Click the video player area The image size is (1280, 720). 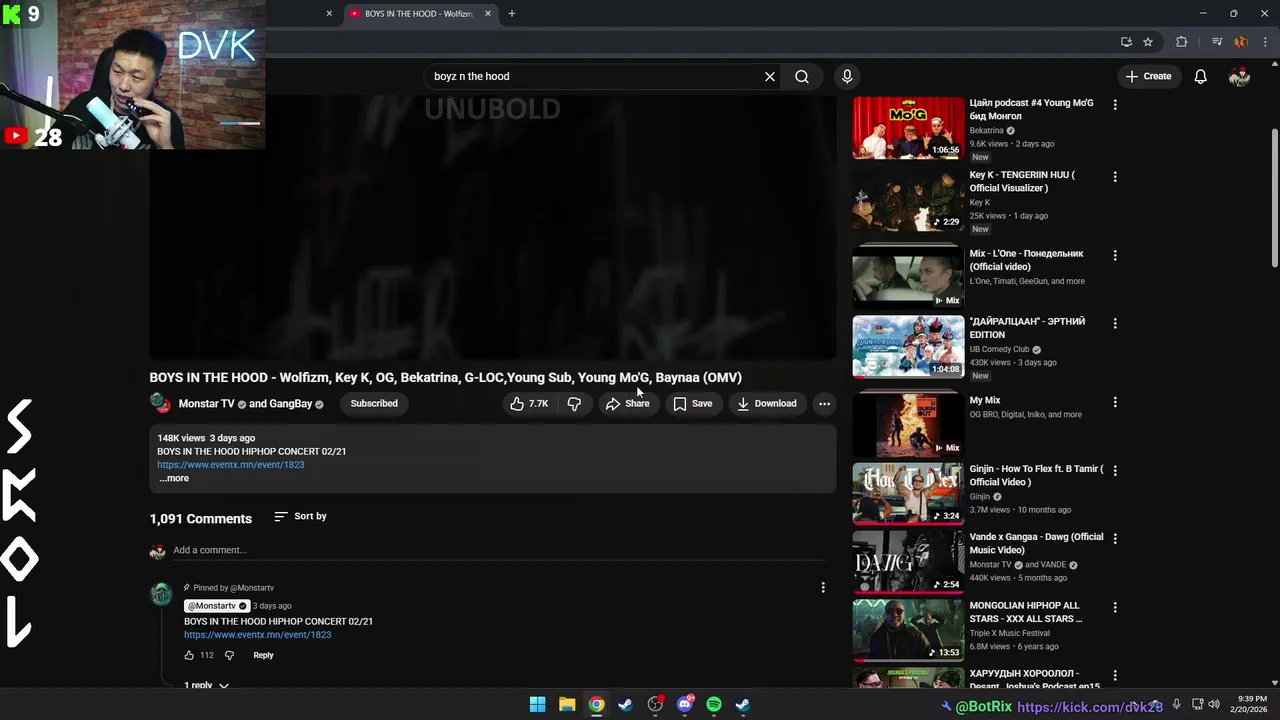pyautogui.click(x=493, y=228)
